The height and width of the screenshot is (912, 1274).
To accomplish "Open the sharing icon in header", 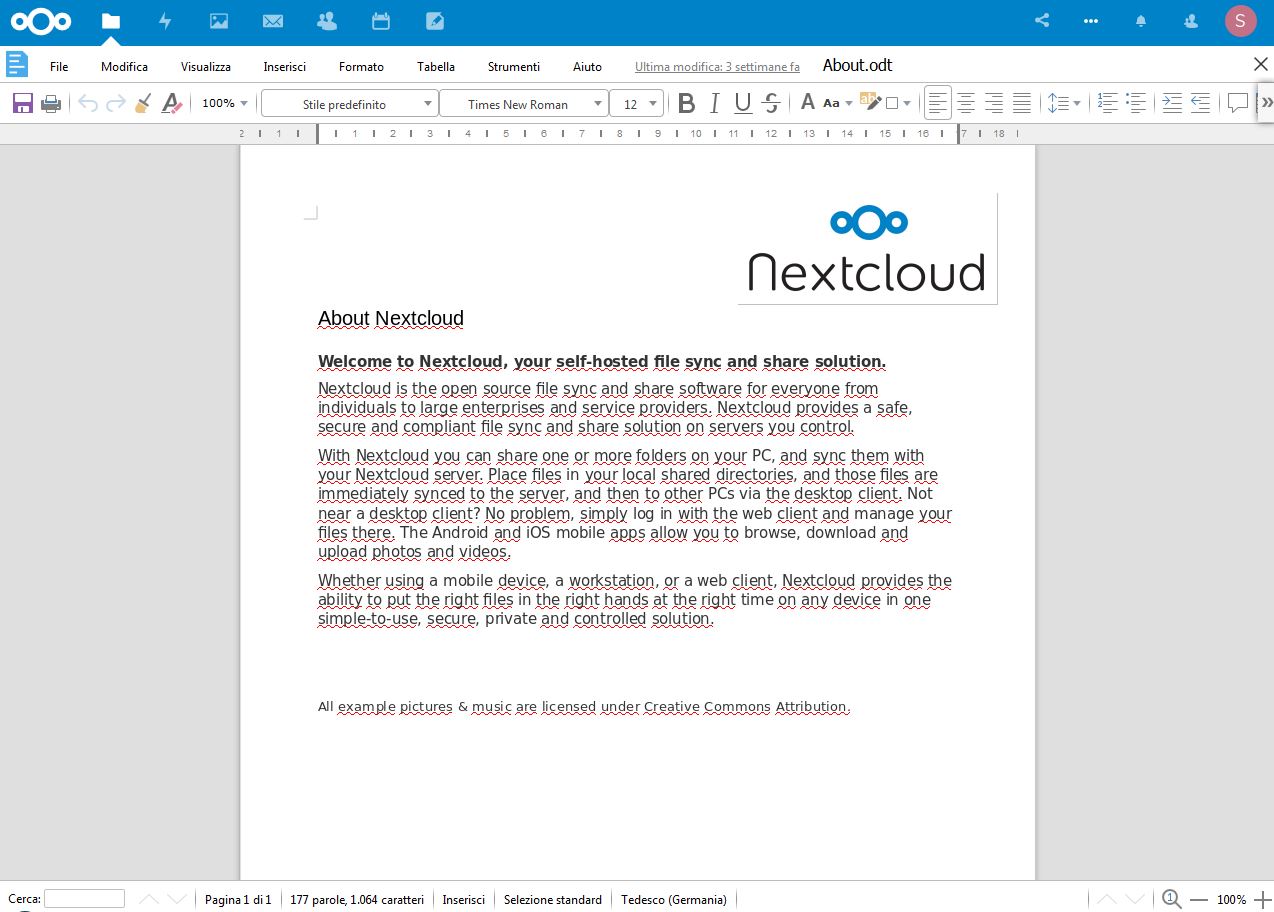I will pyautogui.click(x=1042, y=20).
